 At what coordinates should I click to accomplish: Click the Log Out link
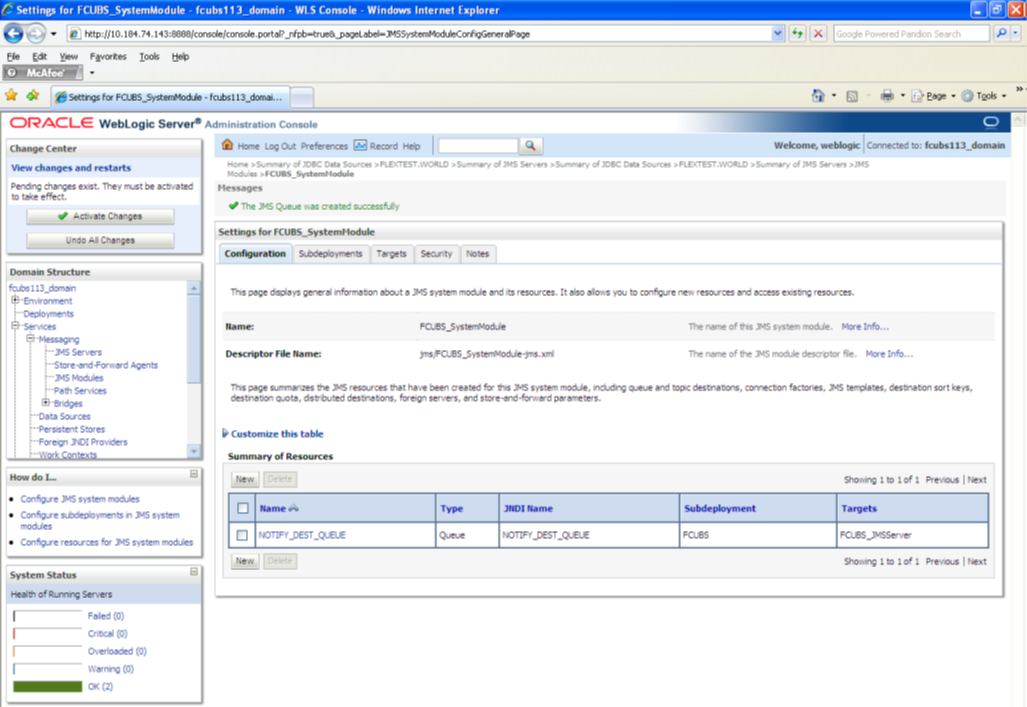(280, 146)
